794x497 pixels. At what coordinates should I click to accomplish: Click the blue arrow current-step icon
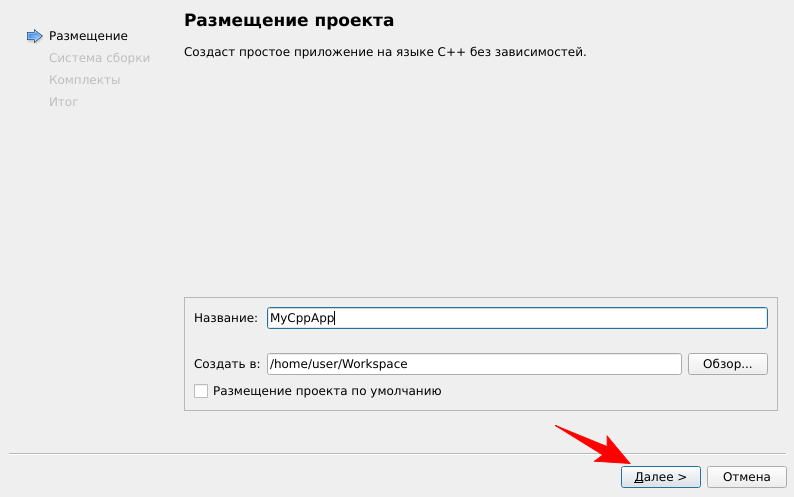click(x=34, y=36)
